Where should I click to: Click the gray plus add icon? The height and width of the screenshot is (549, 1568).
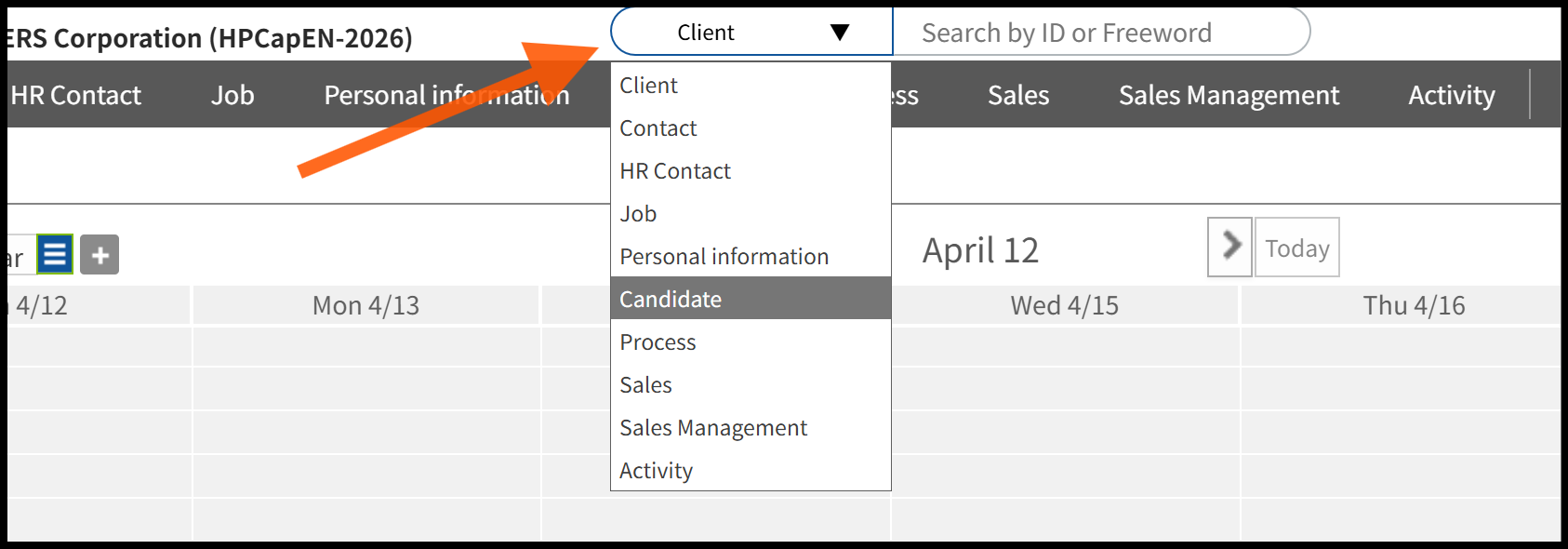(x=100, y=255)
